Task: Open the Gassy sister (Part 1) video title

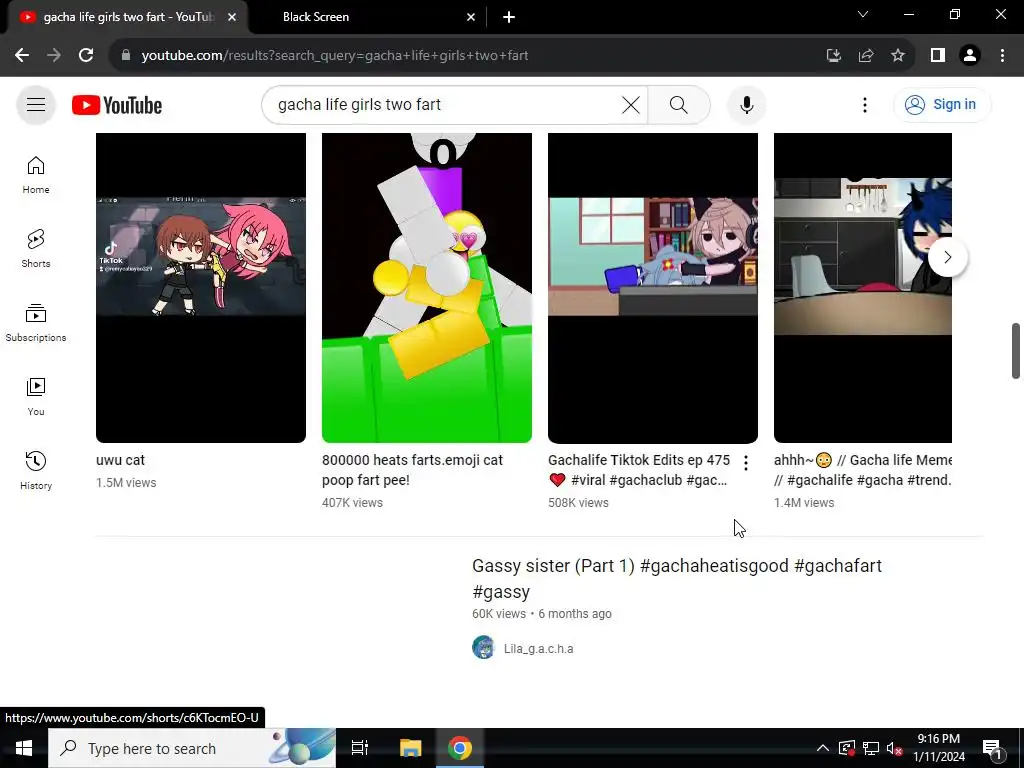Action: pos(677,579)
